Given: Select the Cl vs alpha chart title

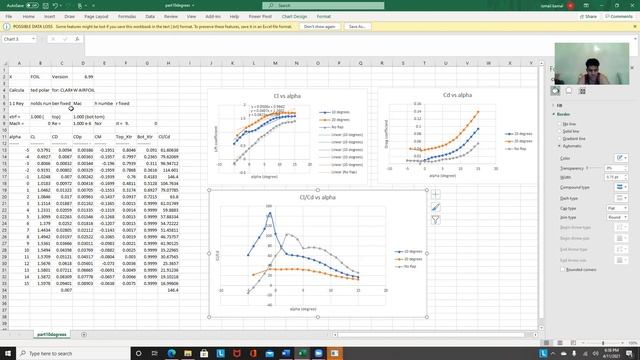Looking at the screenshot, I should (287, 96).
